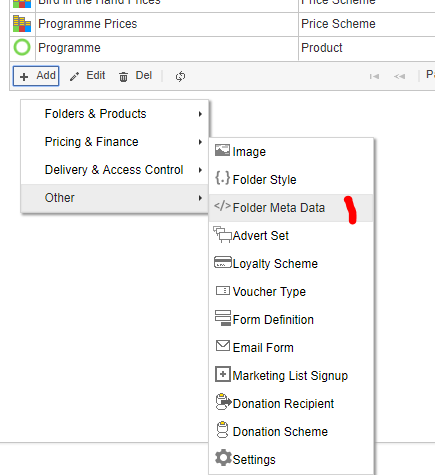The image size is (435, 475).
Task: Expand the Pricing & Finance submenu arrow
Action: point(200,142)
